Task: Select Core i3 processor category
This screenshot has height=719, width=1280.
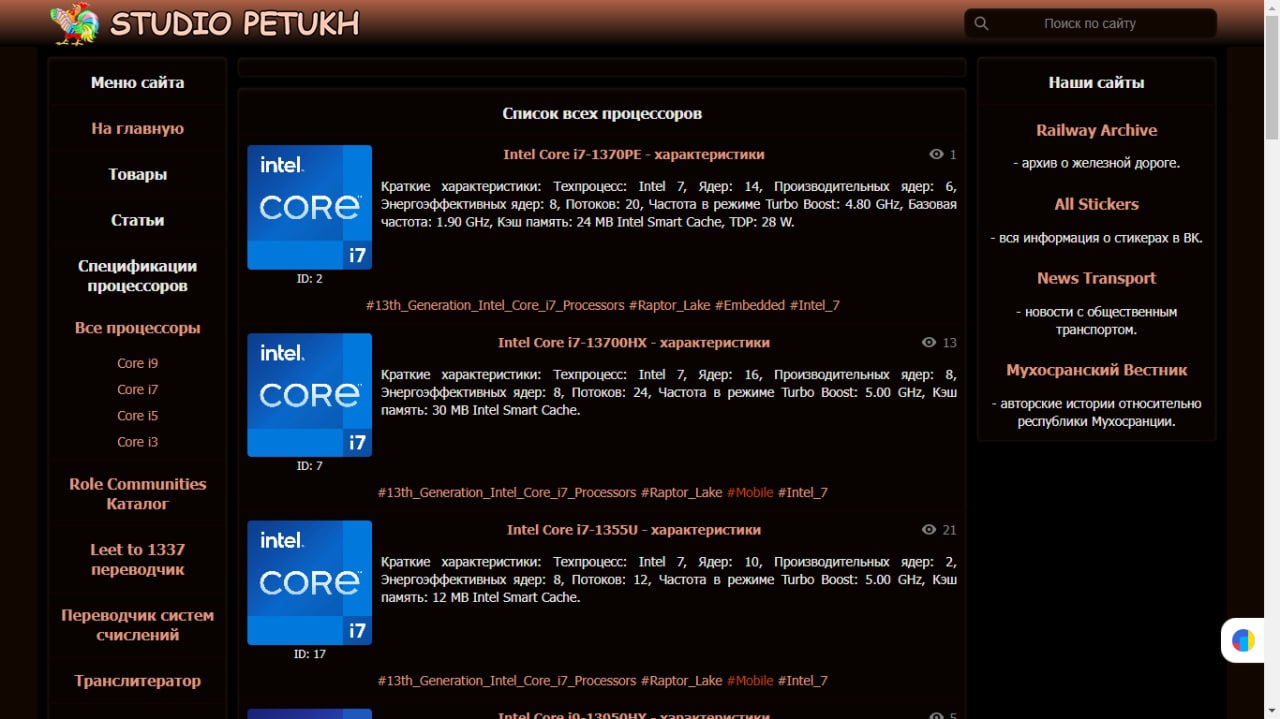Action: pos(137,441)
